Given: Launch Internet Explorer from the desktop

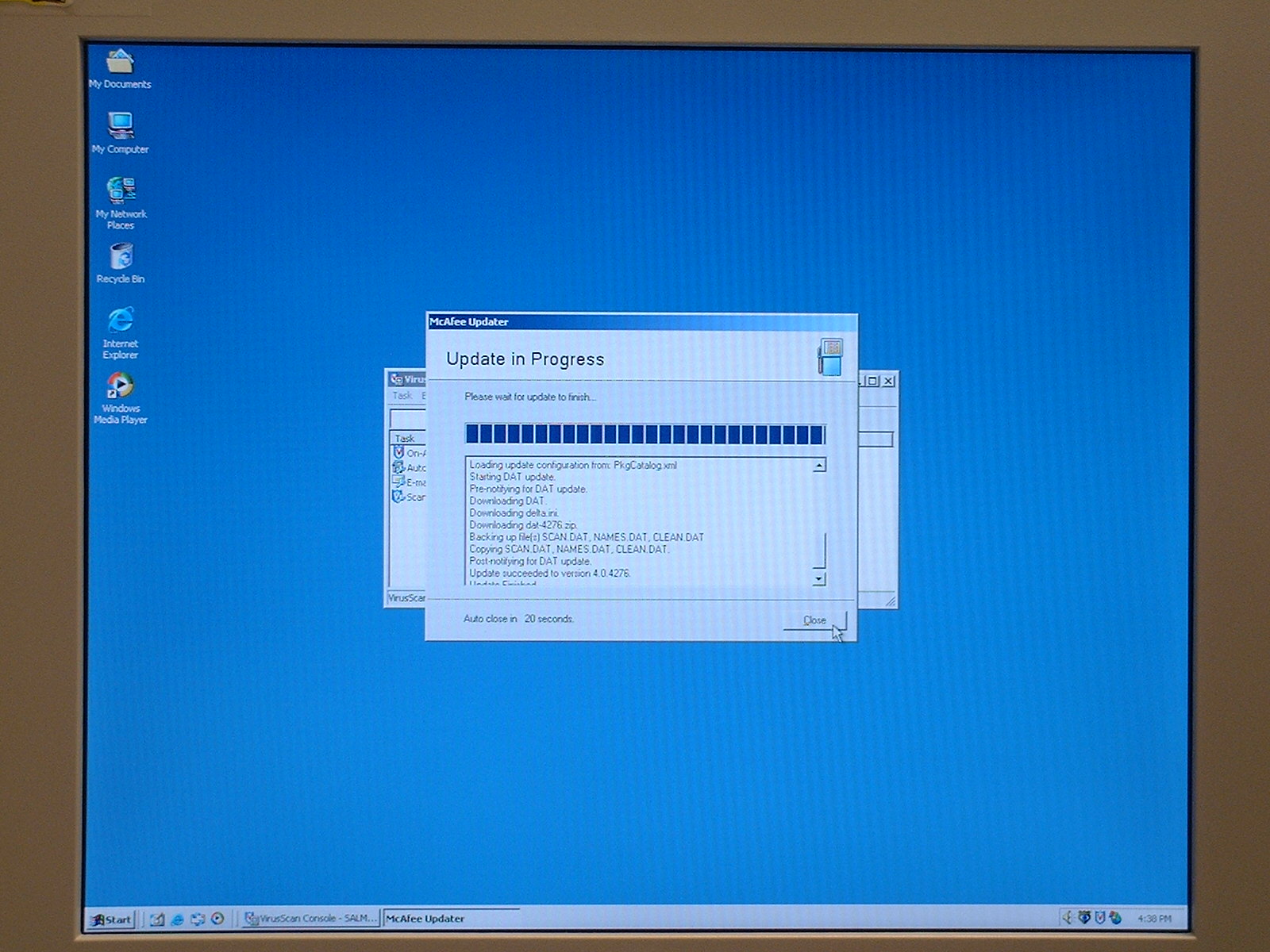Looking at the screenshot, I should coord(121,321).
